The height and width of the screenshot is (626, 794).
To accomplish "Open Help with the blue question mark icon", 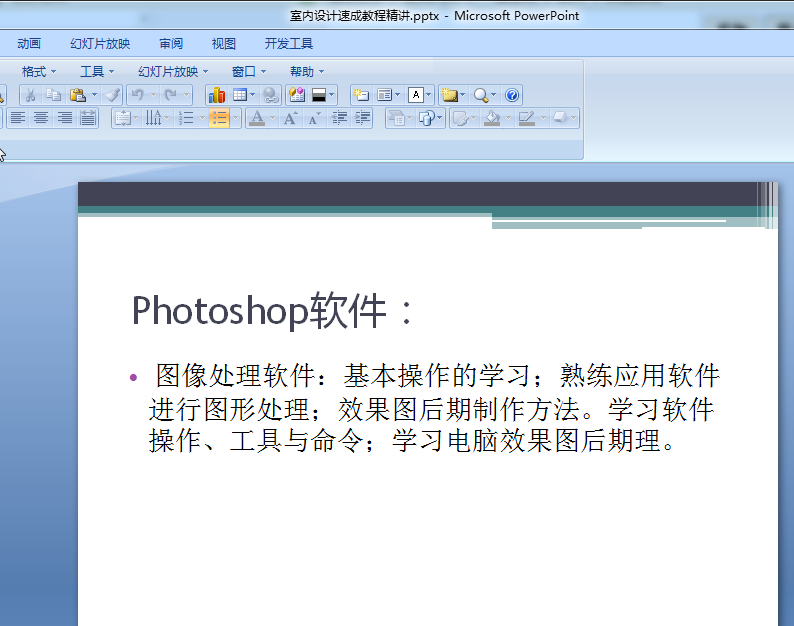I will click(512, 95).
